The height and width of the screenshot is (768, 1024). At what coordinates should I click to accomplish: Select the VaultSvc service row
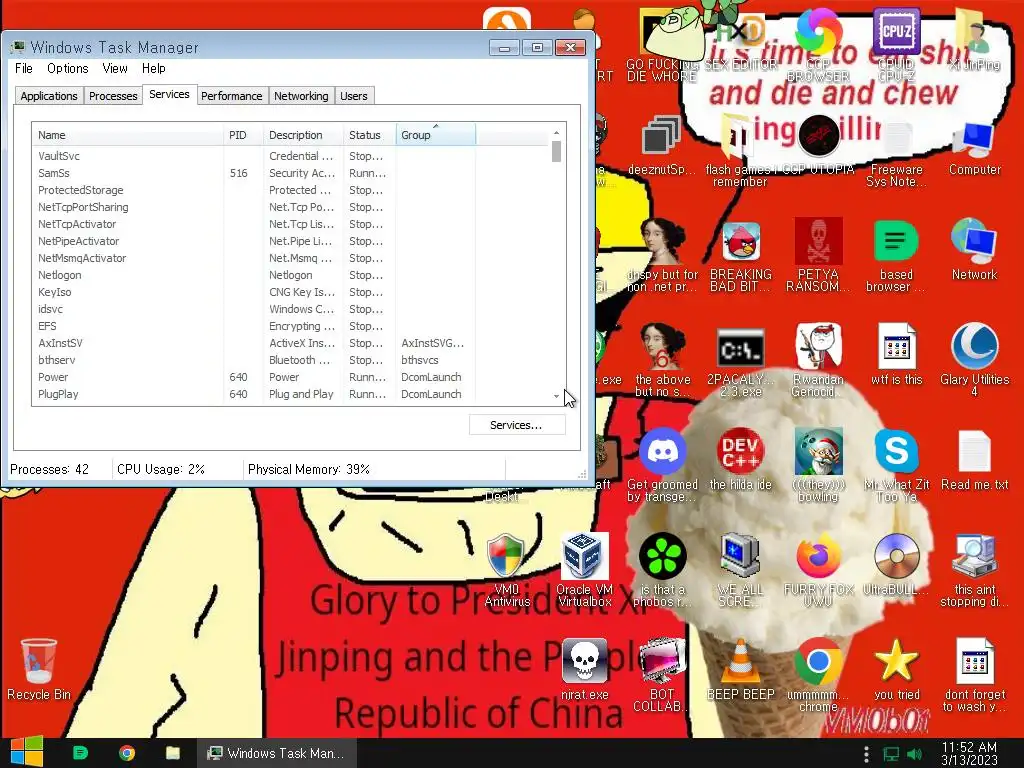253,156
